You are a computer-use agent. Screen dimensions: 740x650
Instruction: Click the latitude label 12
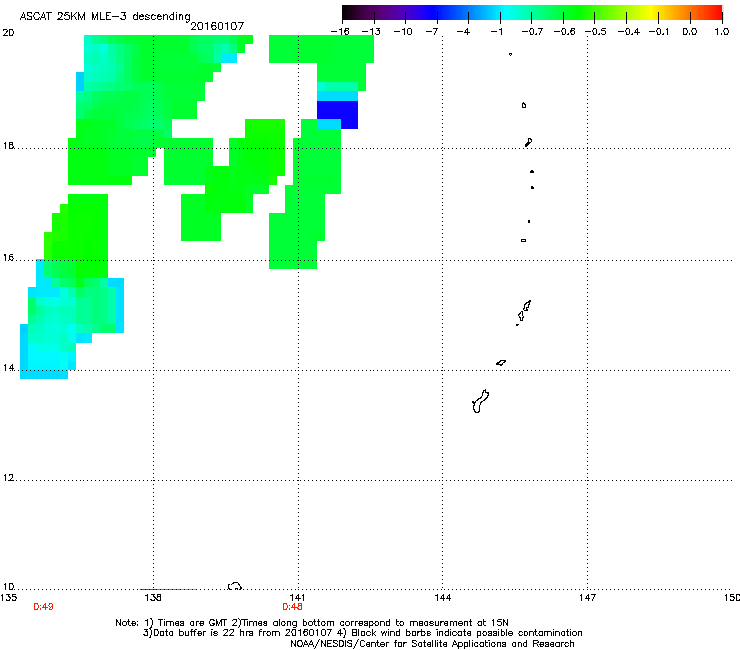(8, 478)
